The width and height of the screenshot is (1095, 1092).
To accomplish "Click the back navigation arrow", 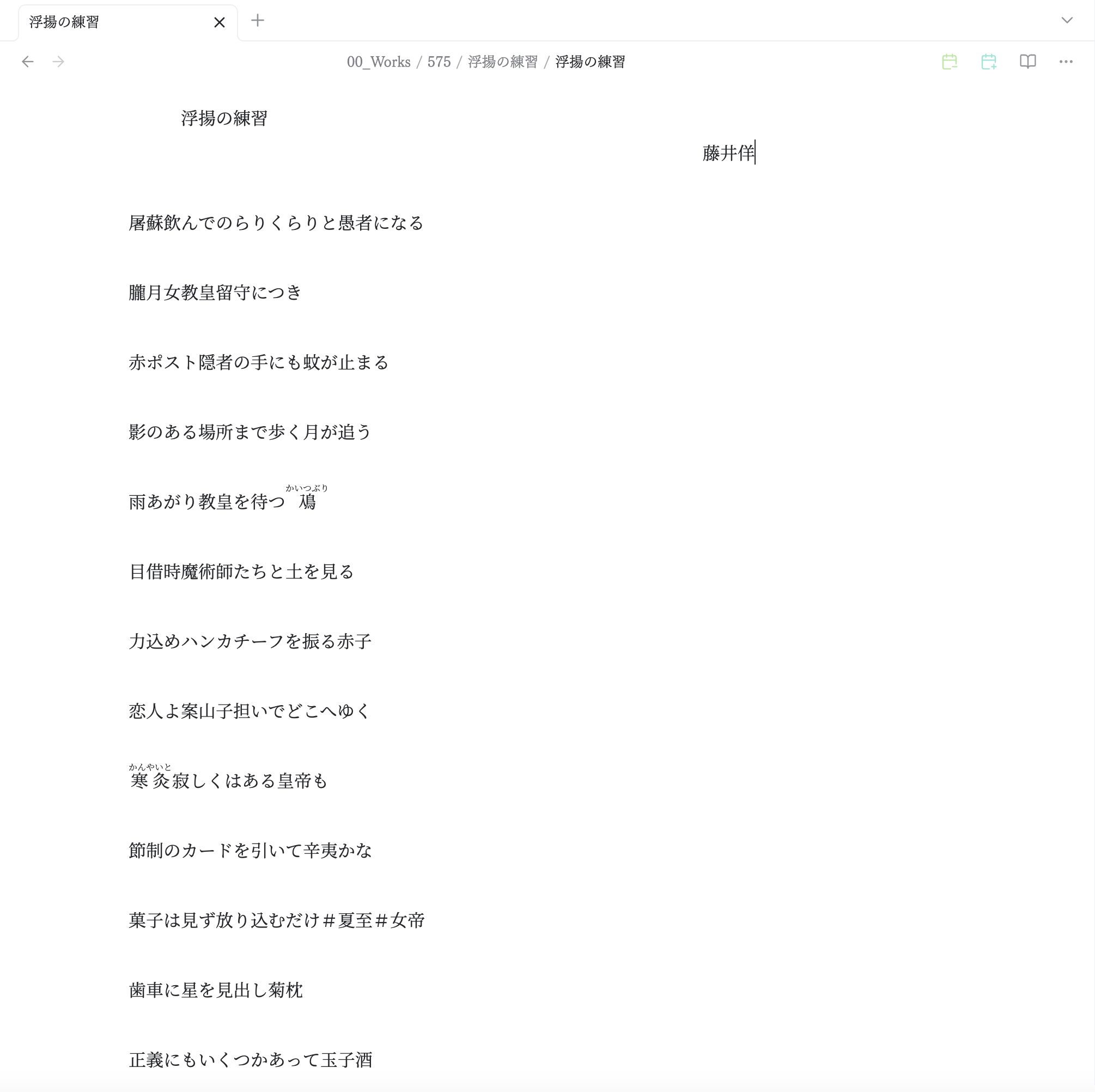I will tap(28, 62).
